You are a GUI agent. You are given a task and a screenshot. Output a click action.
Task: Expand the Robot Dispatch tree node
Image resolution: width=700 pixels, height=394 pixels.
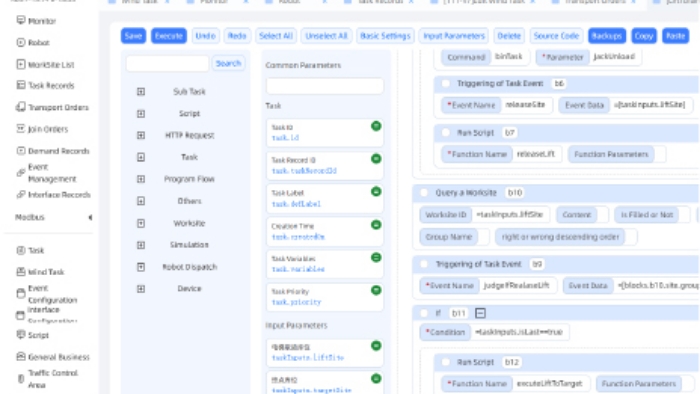(141, 267)
